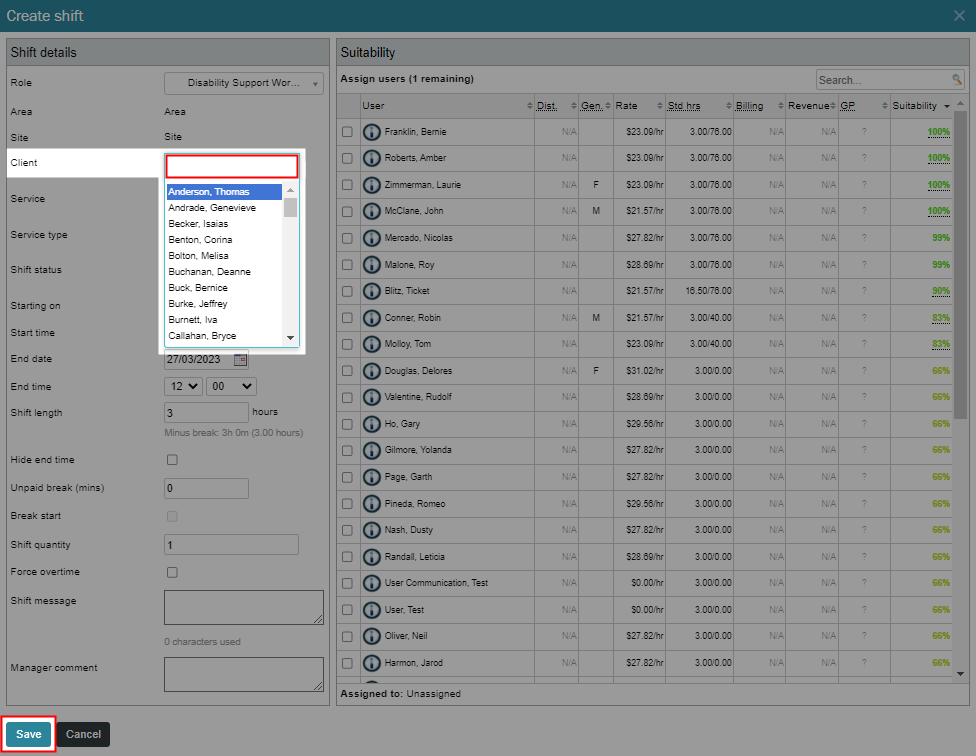The image size is (976, 756).
Task: Tick the checkbox for Douglas, Delores
Action: pyautogui.click(x=347, y=371)
